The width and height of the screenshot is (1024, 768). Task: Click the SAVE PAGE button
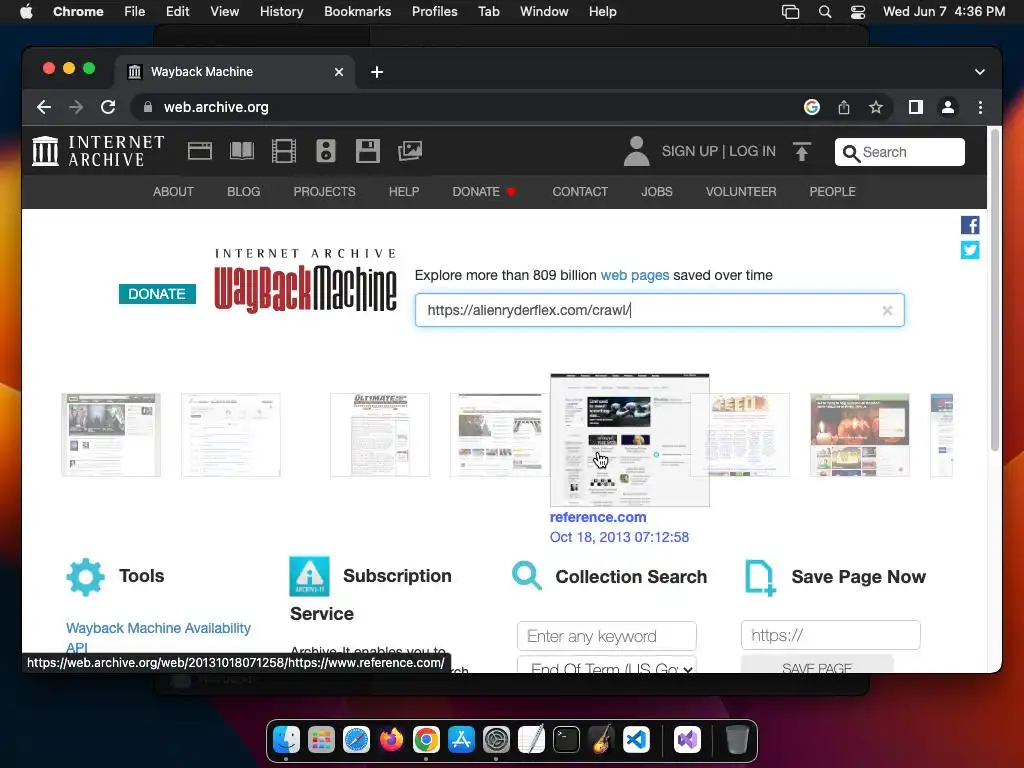[x=817, y=665]
